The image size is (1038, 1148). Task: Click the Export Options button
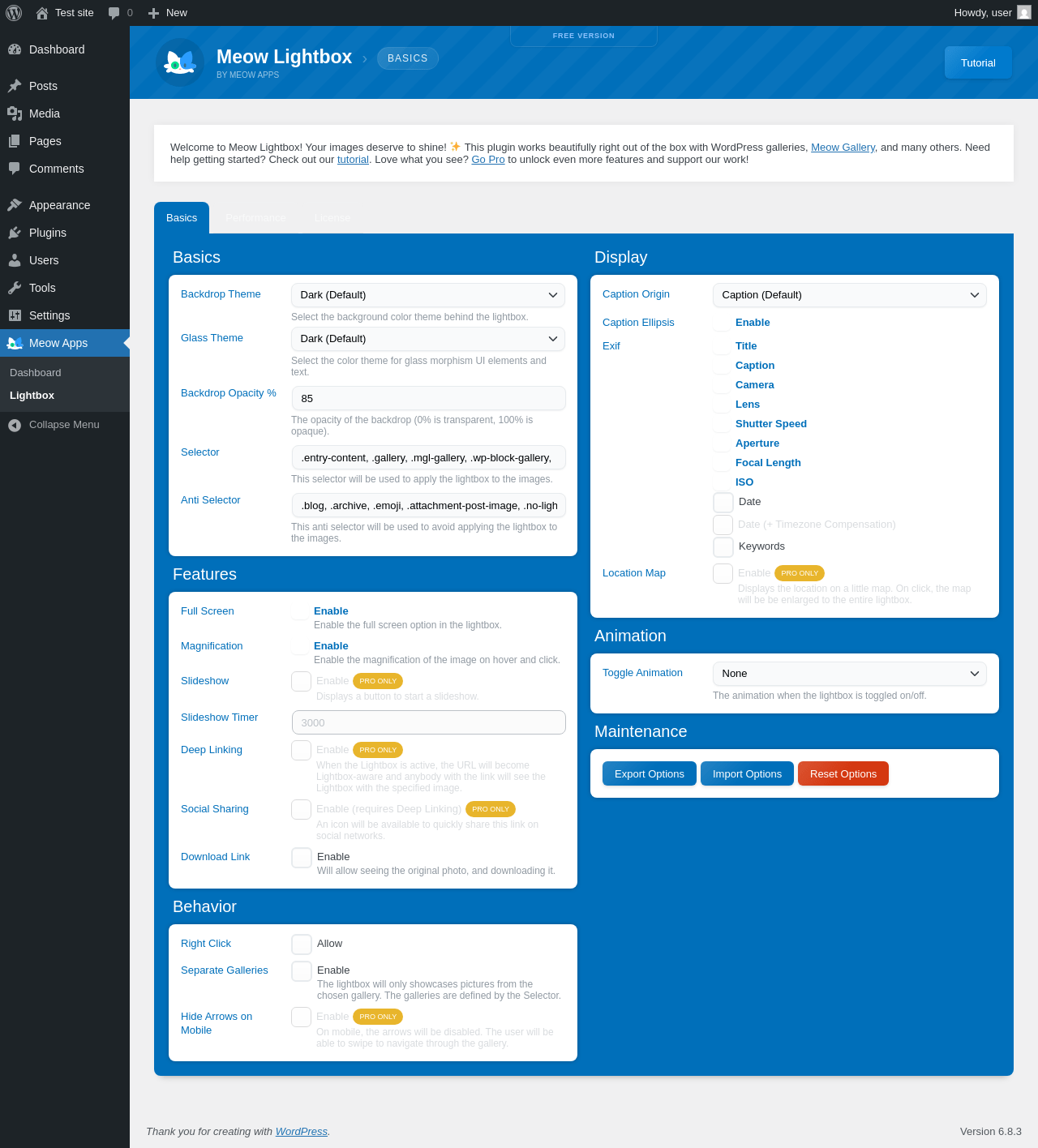pyautogui.click(x=650, y=773)
